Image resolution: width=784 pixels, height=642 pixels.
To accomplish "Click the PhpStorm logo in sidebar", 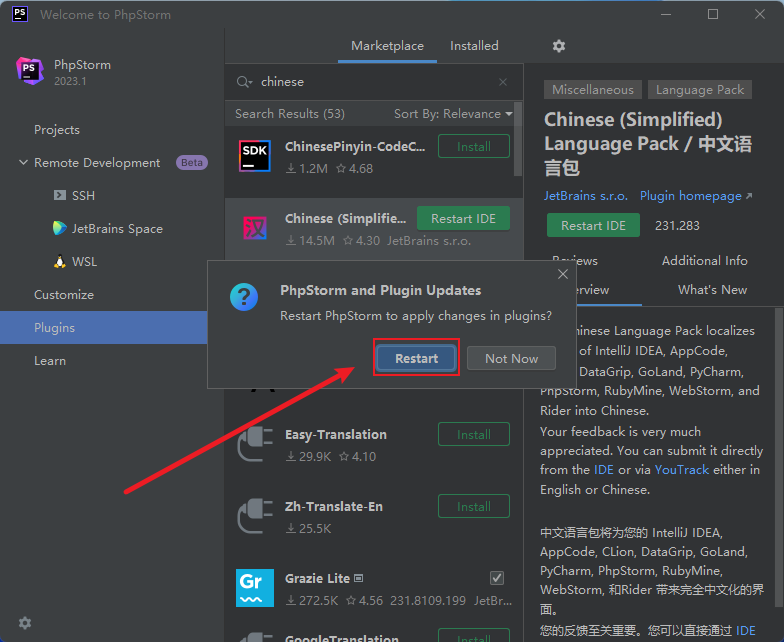I will click(x=30, y=70).
